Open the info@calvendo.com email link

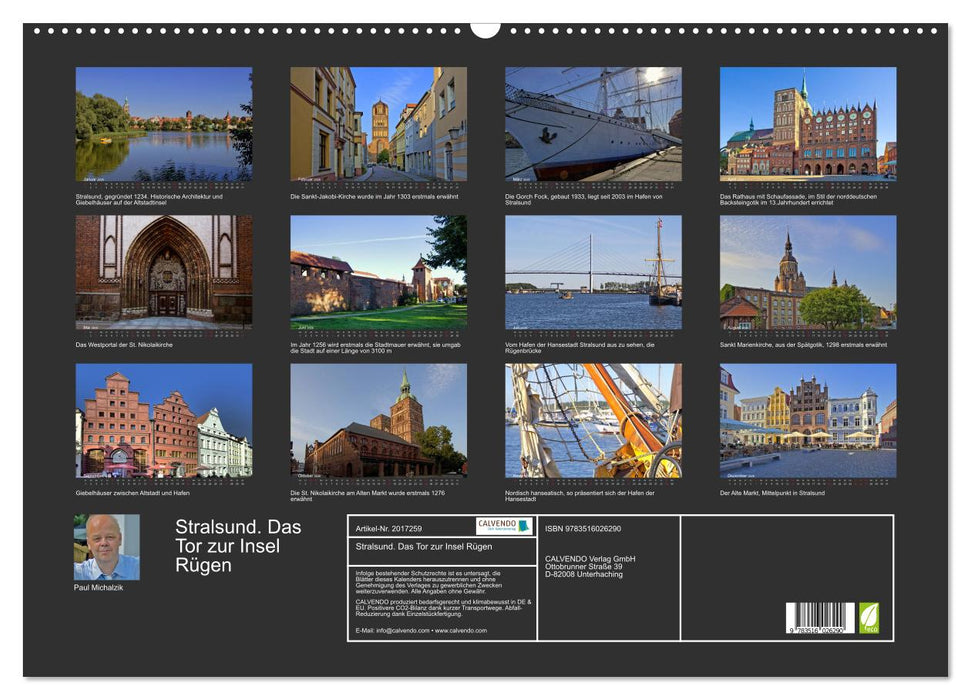(x=400, y=633)
